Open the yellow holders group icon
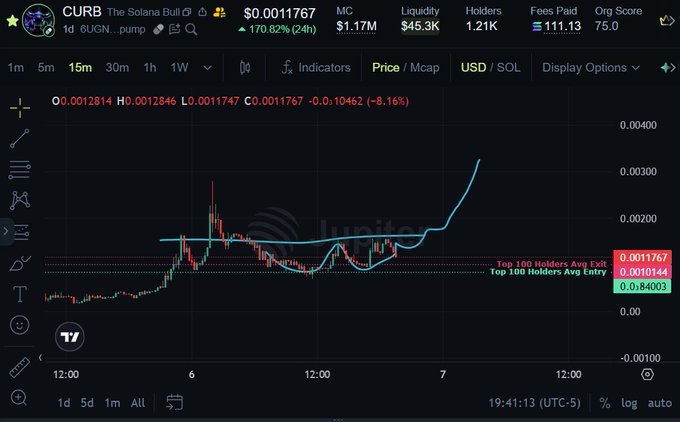The height and width of the screenshot is (422, 680). point(219,12)
